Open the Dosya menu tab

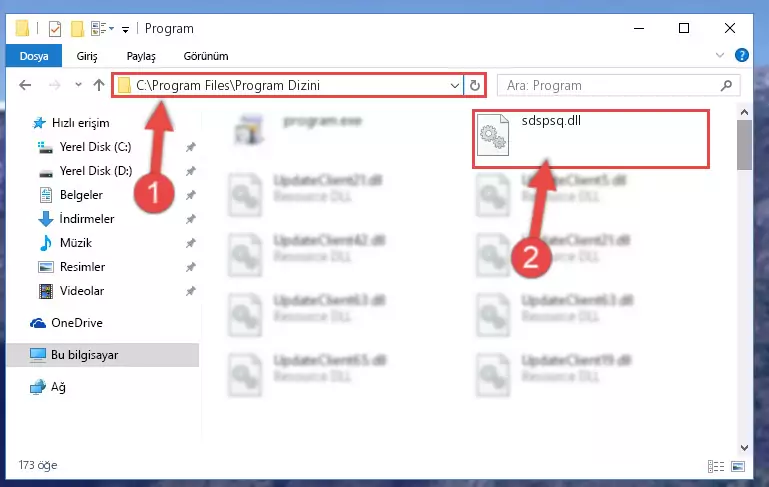click(x=34, y=56)
